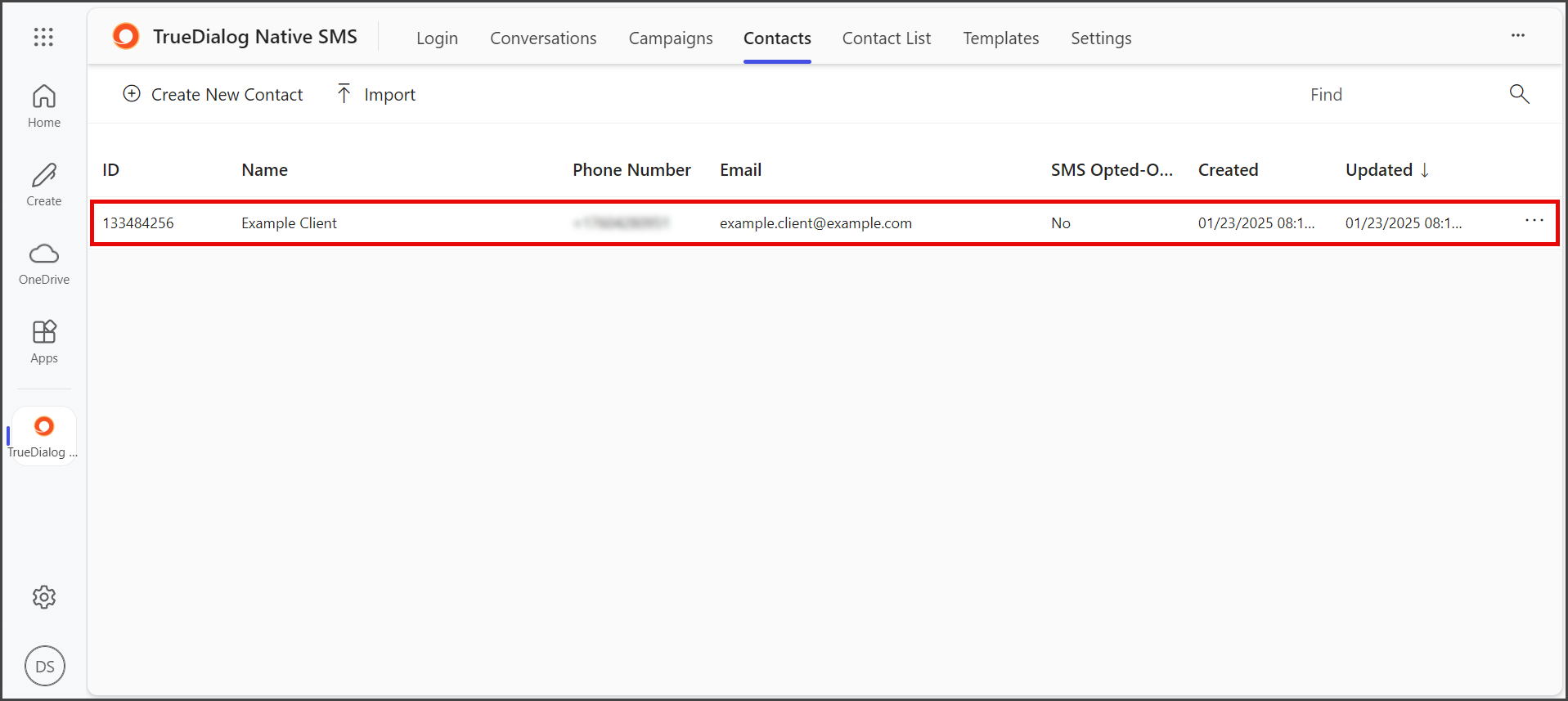Click the Import upload arrow button
Image resolution: width=1568 pixels, height=701 pixels.
pyautogui.click(x=376, y=94)
